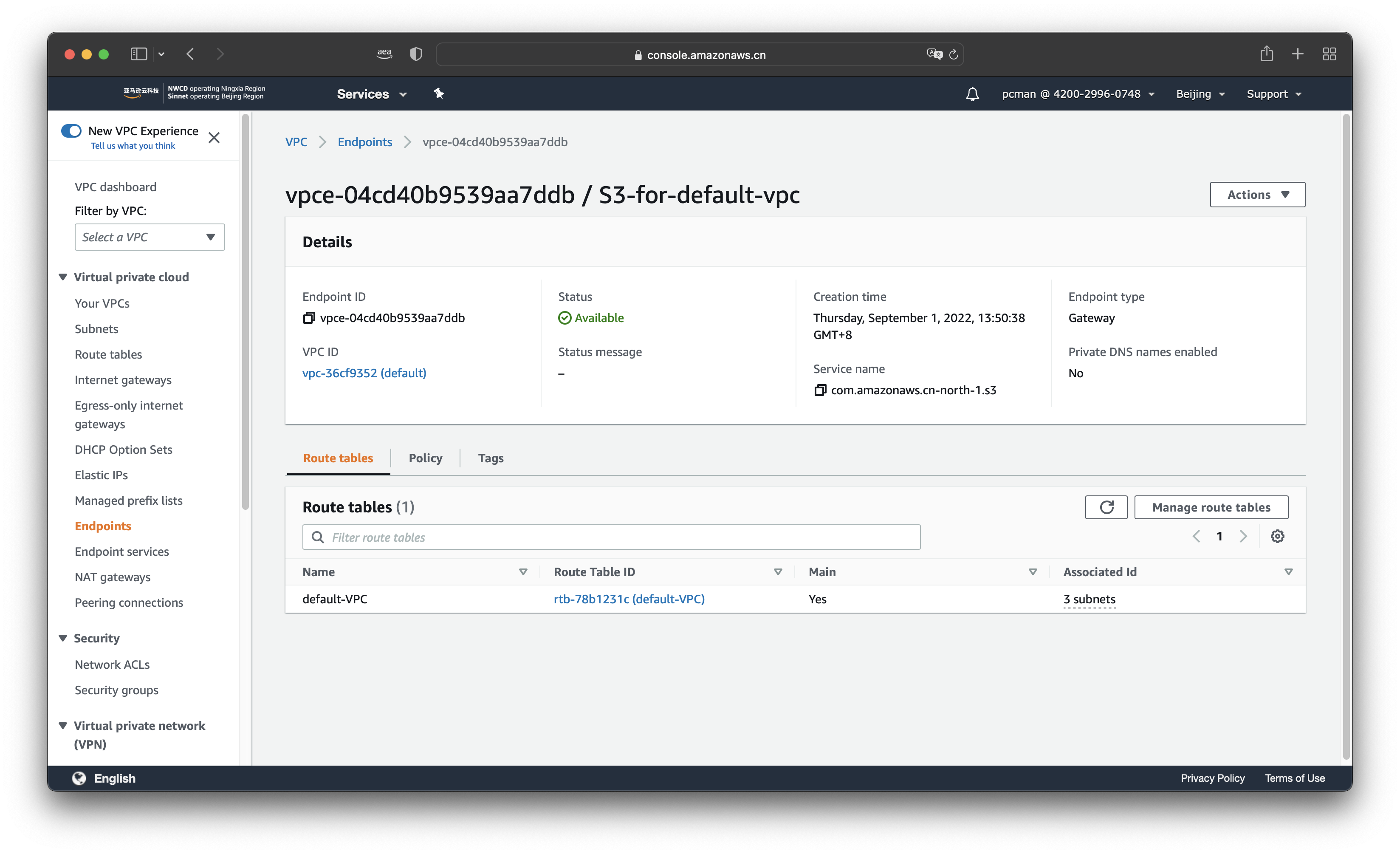The image size is (1400, 854).
Task: Open the pcman account menu
Action: (1078, 94)
